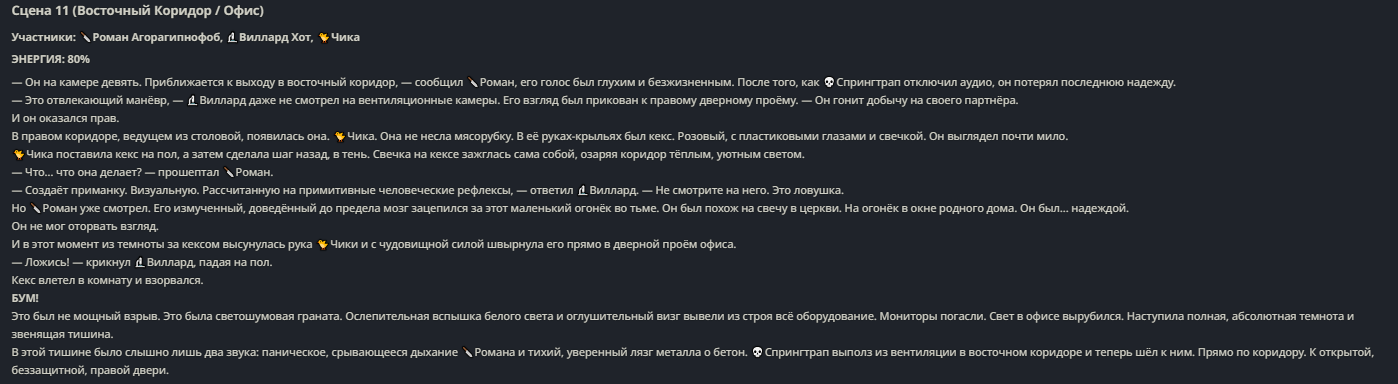The height and width of the screenshot is (384, 1398).
Task: Click the microscope icon after 'ответил'
Action: tap(583, 191)
